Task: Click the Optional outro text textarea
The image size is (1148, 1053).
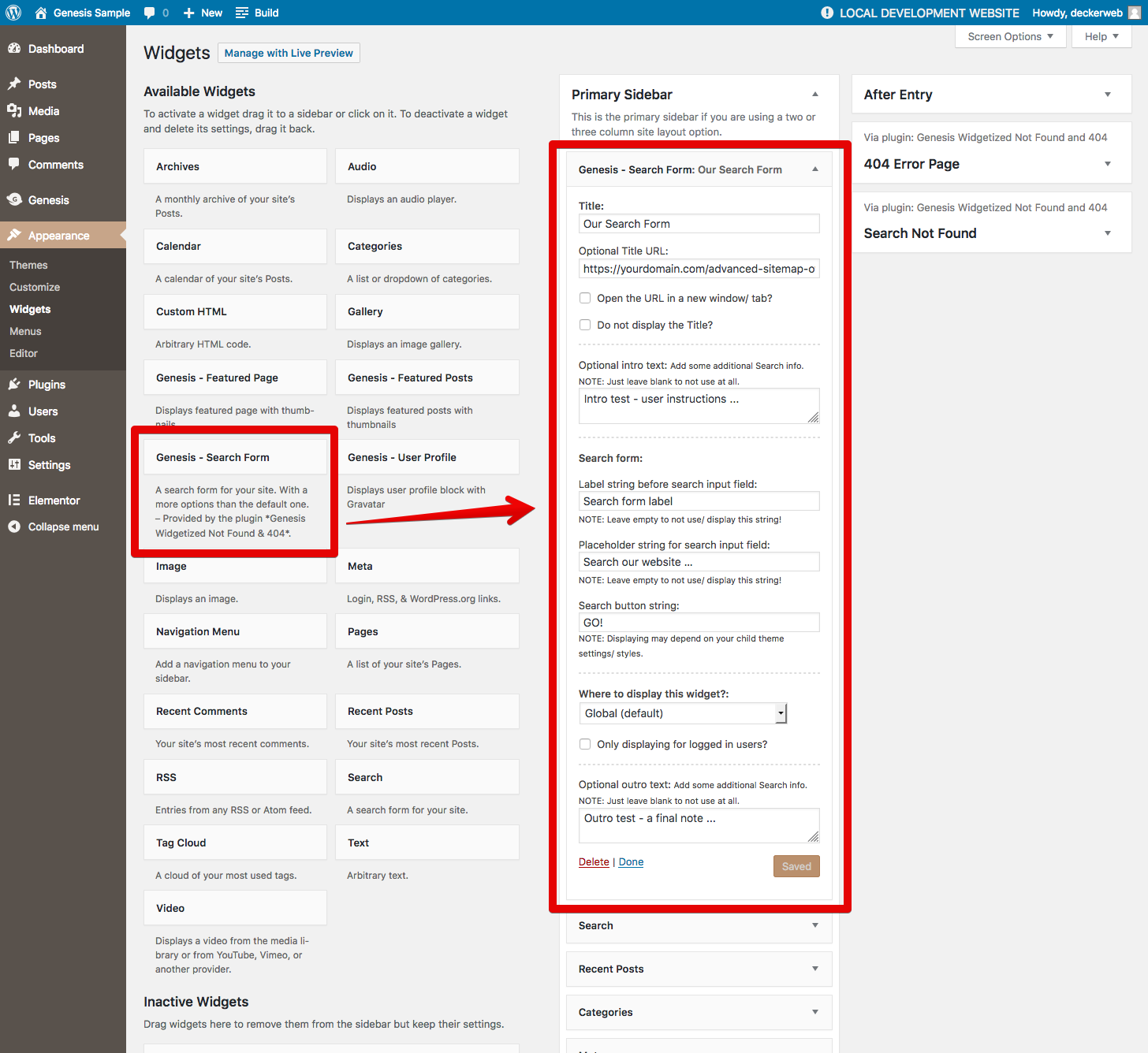Action: [699, 825]
